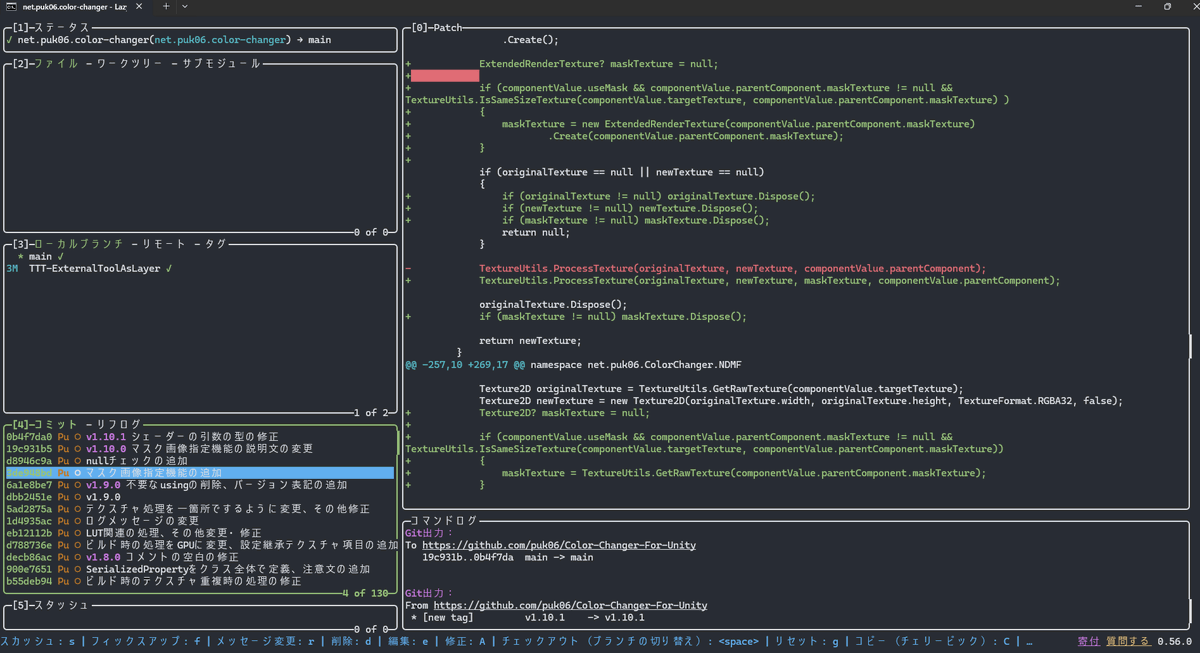Select commit 1d4935ac ログメッセージの変更
Image resolution: width=1200 pixels, height=653 pixels.
[x=200, y=520]
